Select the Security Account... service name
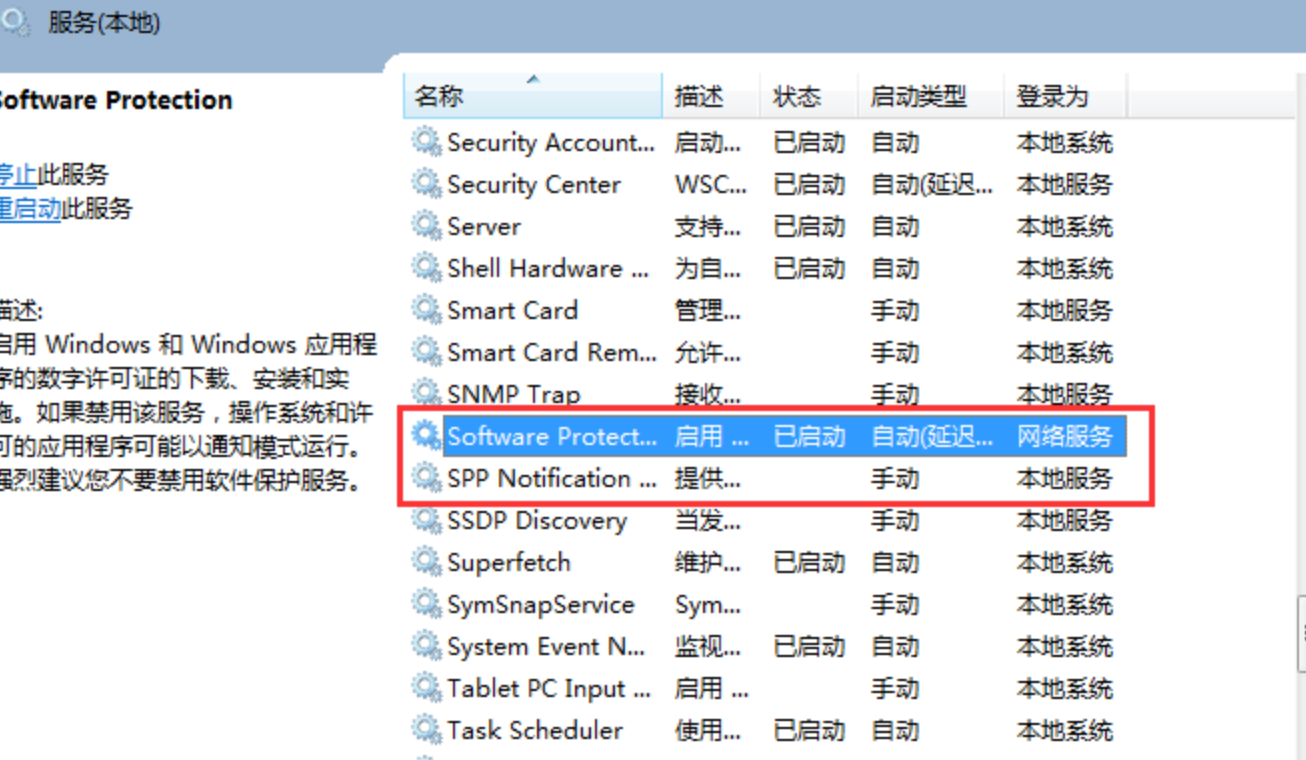 click(550, 142)
